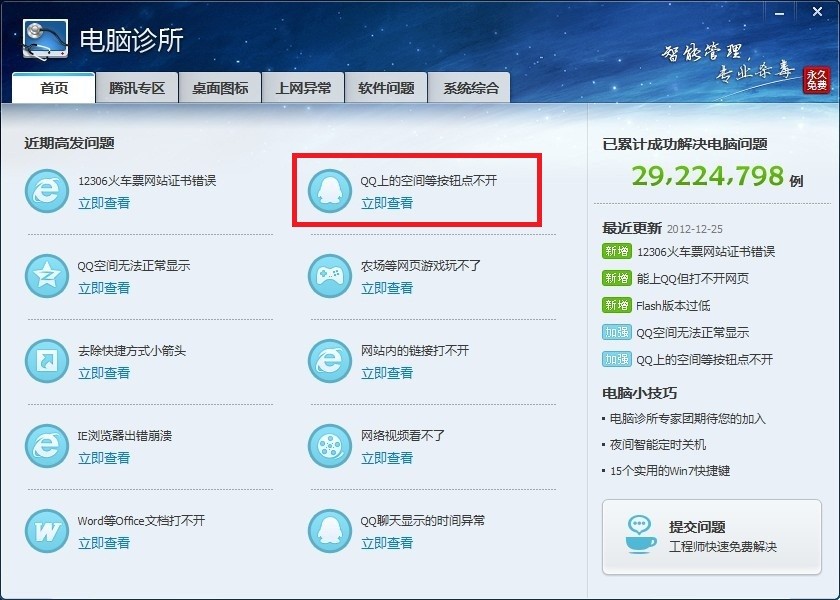Click the QQ penguin icon for QQ聊天显示的时间异常

click(x=328, y=531)
